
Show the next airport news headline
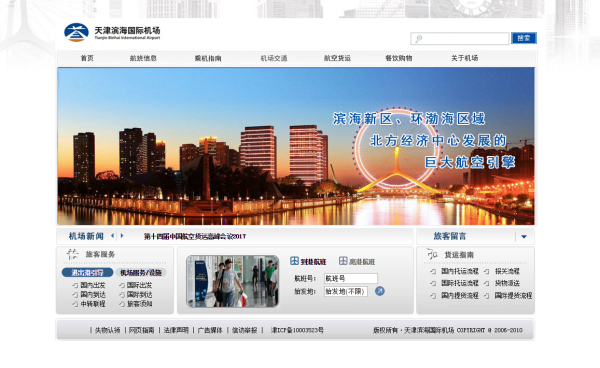point(122,236)
